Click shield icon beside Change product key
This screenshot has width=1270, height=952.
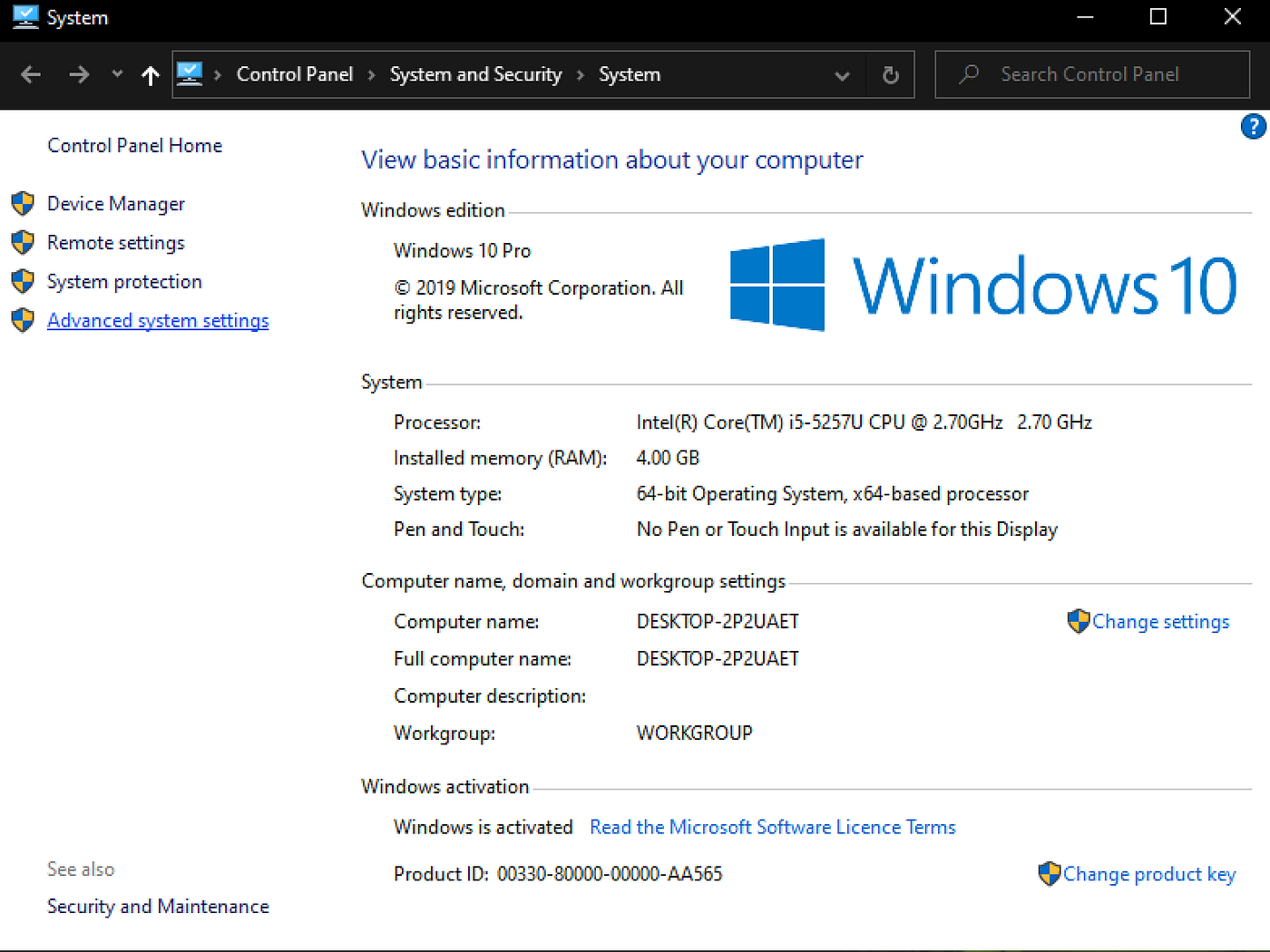tap(1050, 873)
